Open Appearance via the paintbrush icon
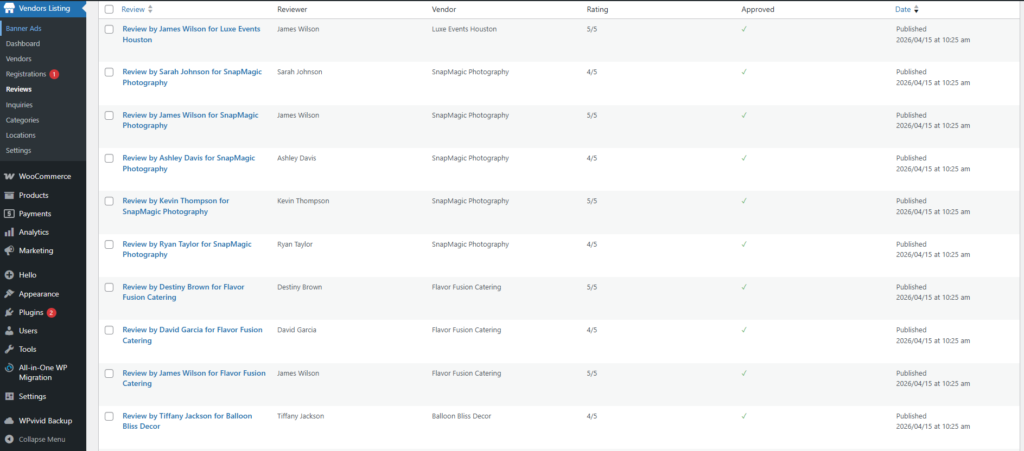The width and height of the screenshot is (1024, 451). tap(9, 294)
